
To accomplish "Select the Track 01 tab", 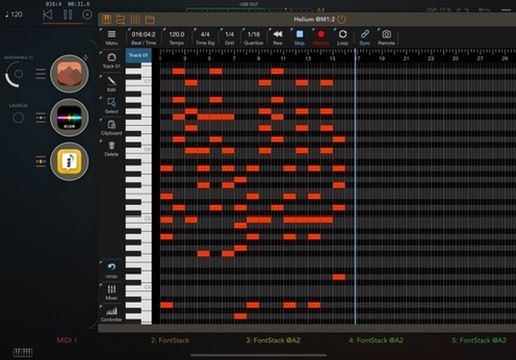I will 138,55.
